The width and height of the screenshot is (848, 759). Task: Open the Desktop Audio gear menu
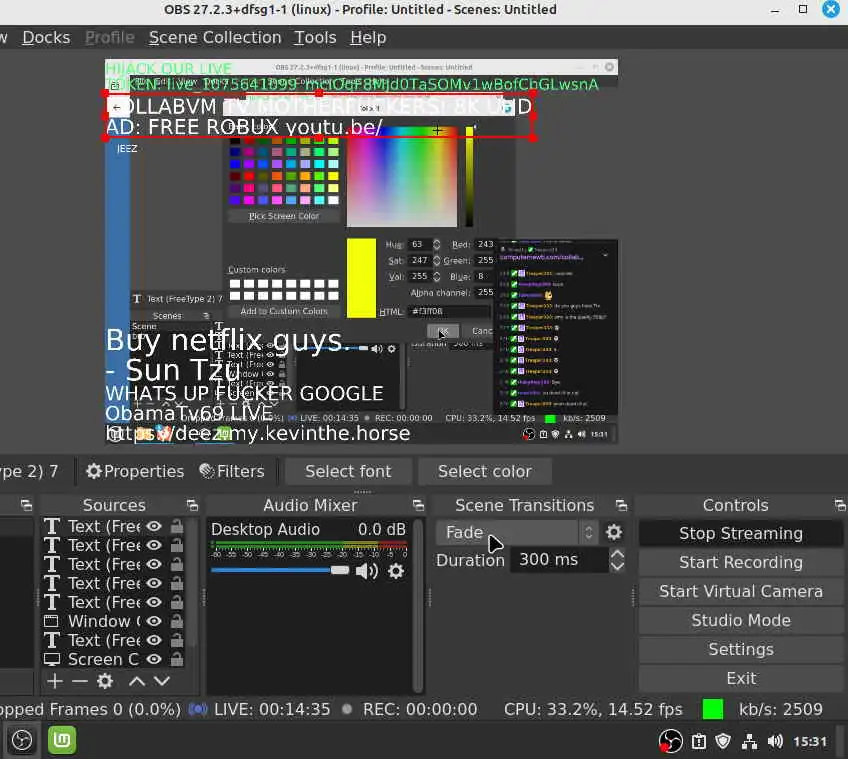396,571
